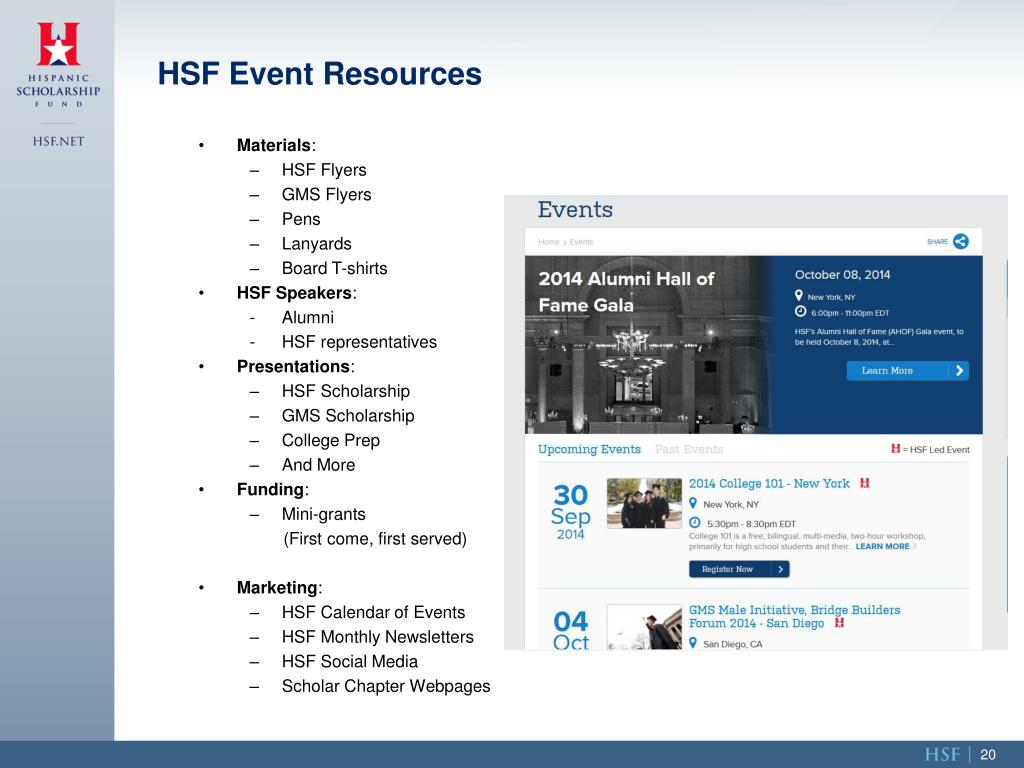This screenshot has width=1024, height=768.
Task: Click the And More list item
Action: 318,465
